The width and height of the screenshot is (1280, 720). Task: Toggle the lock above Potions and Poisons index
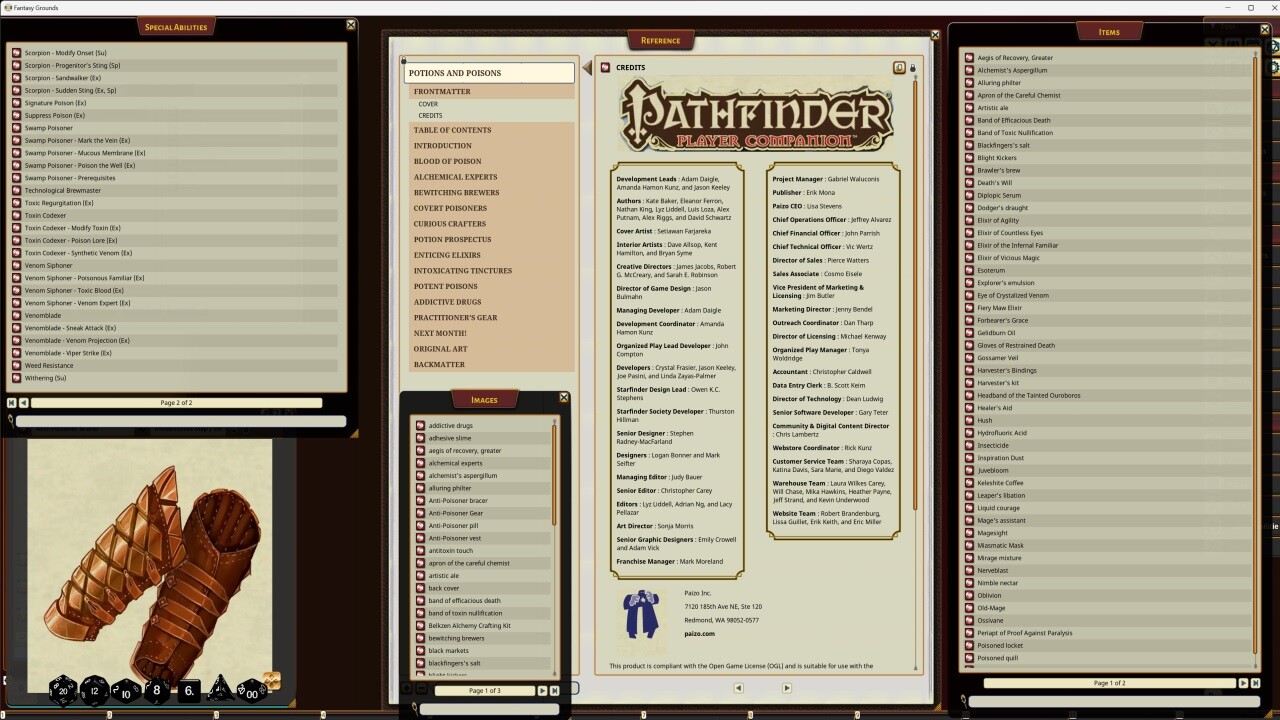click(x=404, y=61)
